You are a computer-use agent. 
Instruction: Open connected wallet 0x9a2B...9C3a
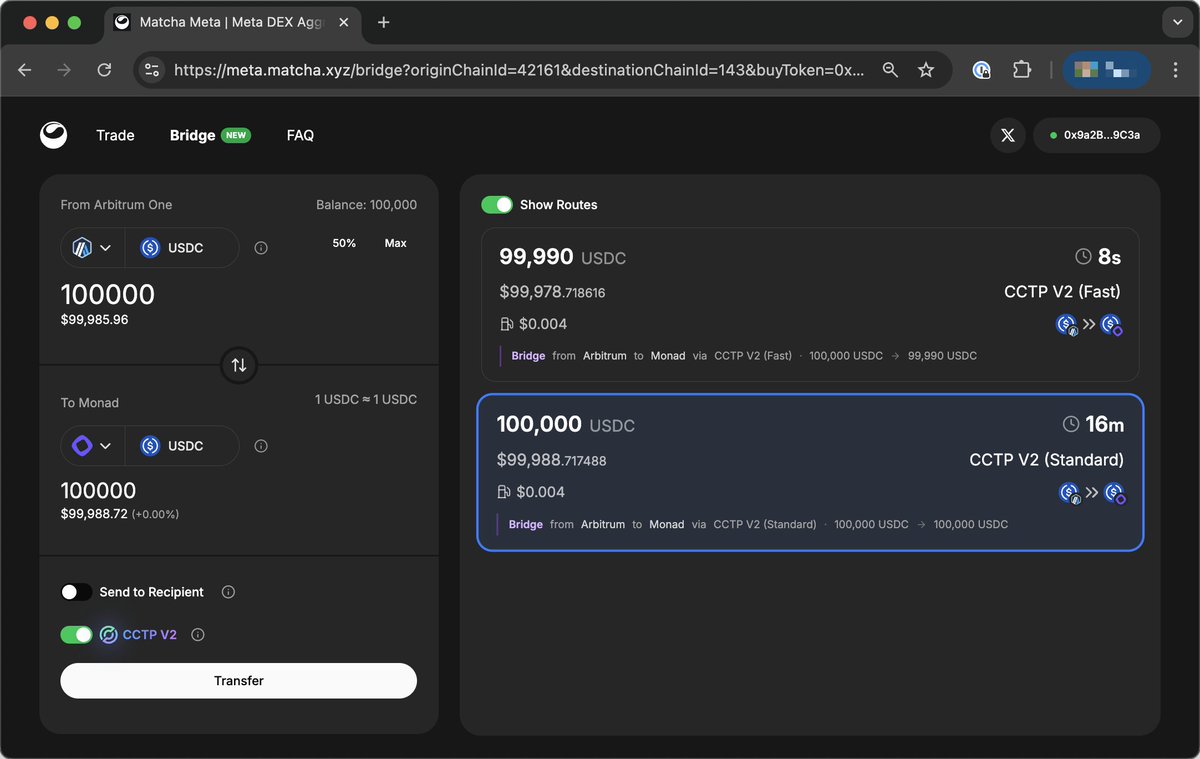point(1097,135)
